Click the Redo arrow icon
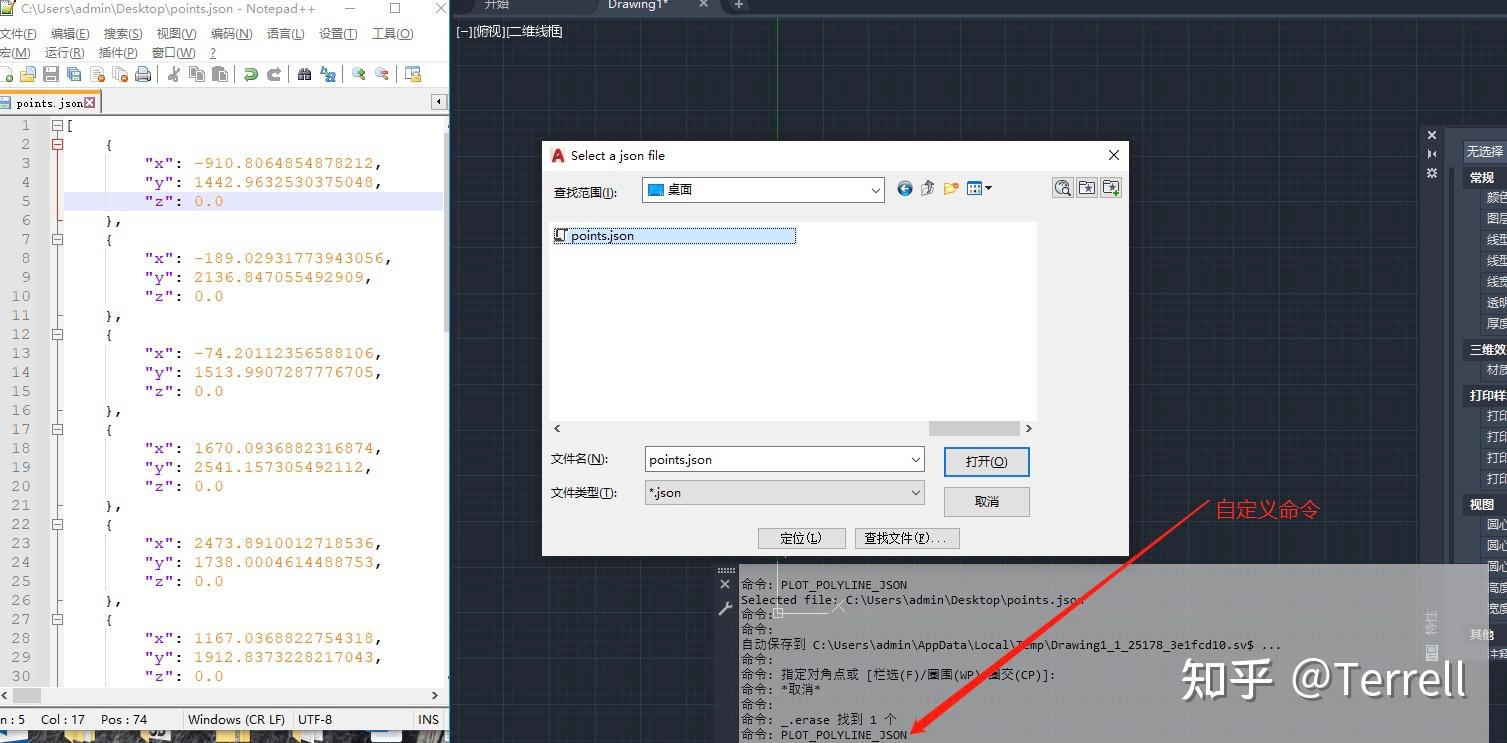Viewport: 1507px width, 743px height. pos(274,73)
